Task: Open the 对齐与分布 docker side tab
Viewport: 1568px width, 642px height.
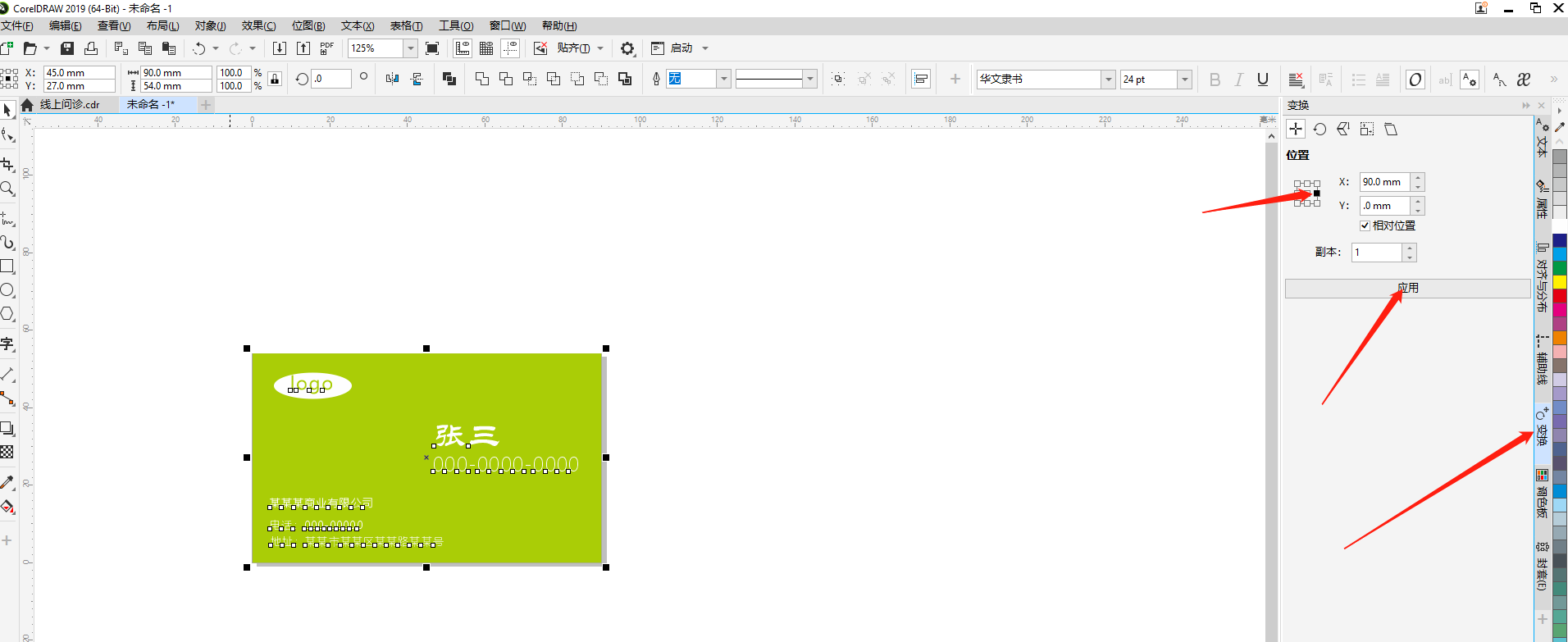Action: 1542,278
